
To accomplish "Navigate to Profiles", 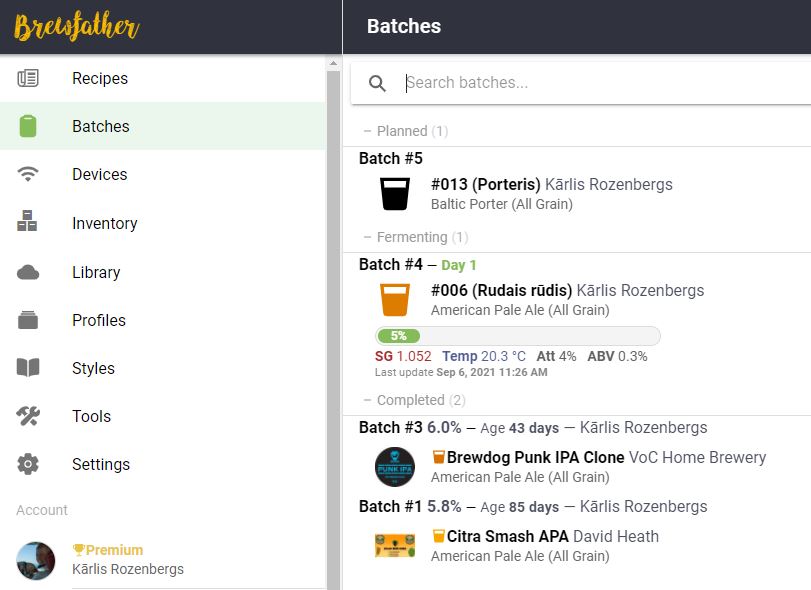I will [x=163, y=320].
